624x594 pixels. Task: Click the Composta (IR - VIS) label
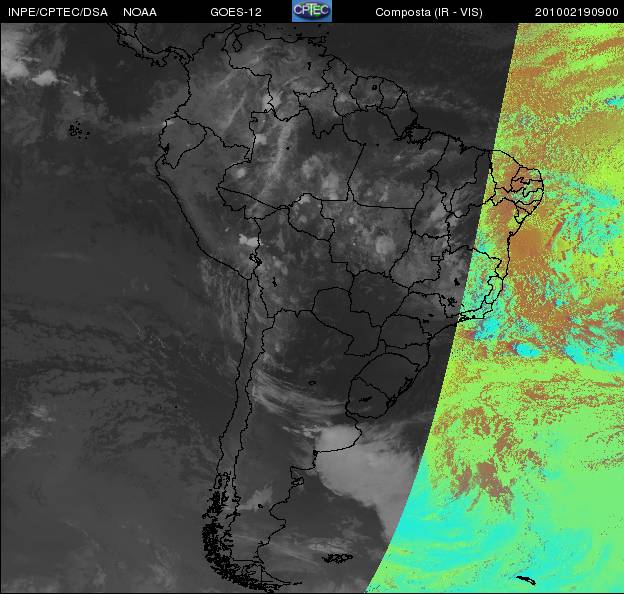coord(429,12)
